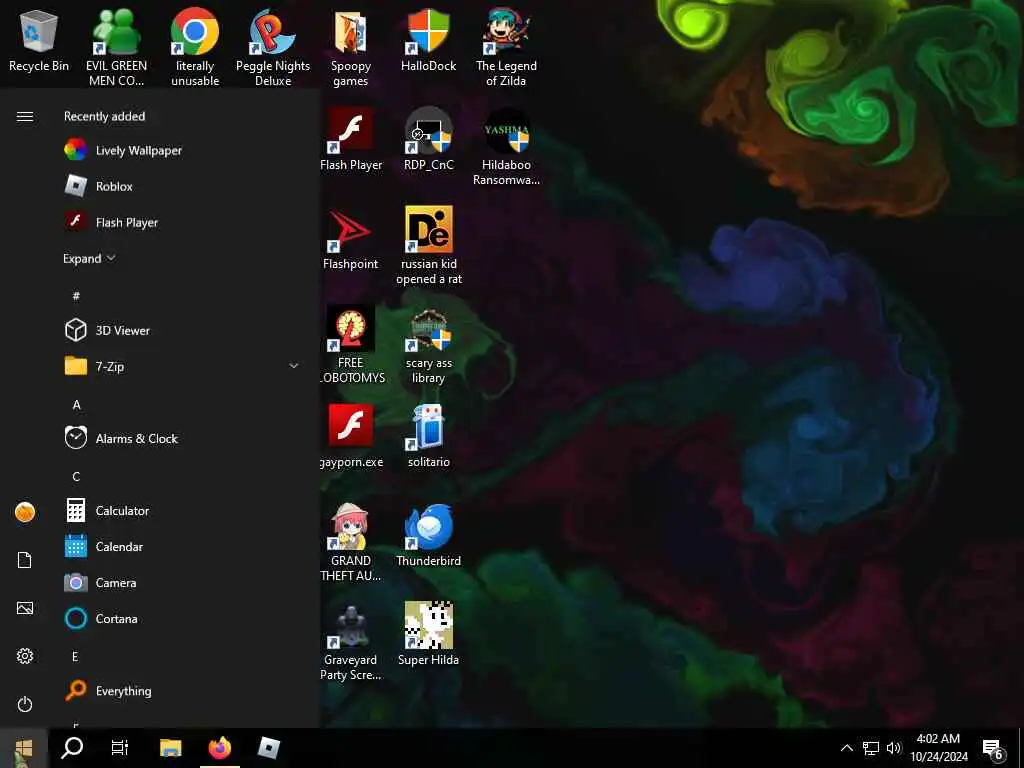Jump to the 'A' letter group
The image size is (1024, 768).
(76, 405)
